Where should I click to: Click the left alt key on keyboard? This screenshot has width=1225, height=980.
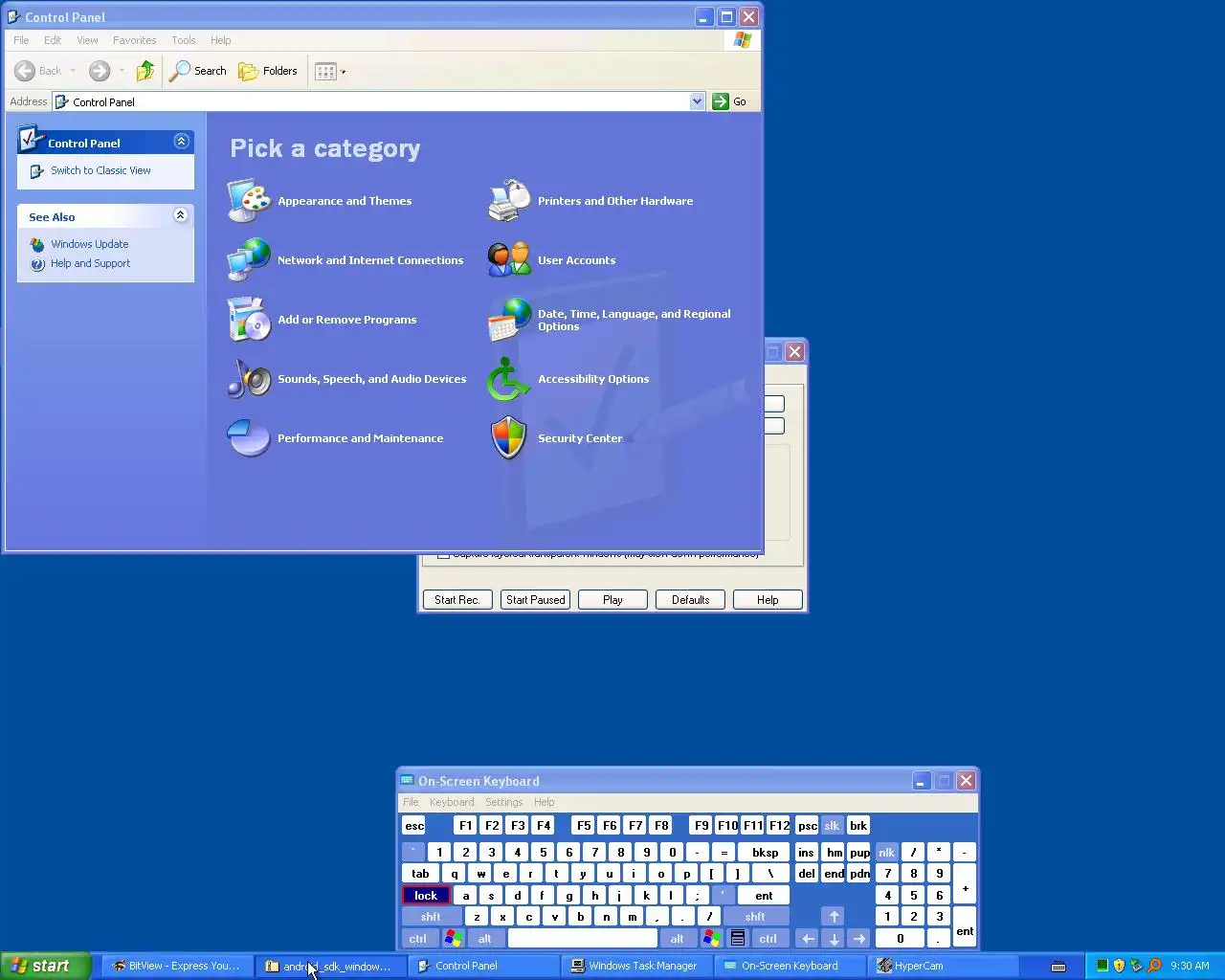tap(485, 939)
